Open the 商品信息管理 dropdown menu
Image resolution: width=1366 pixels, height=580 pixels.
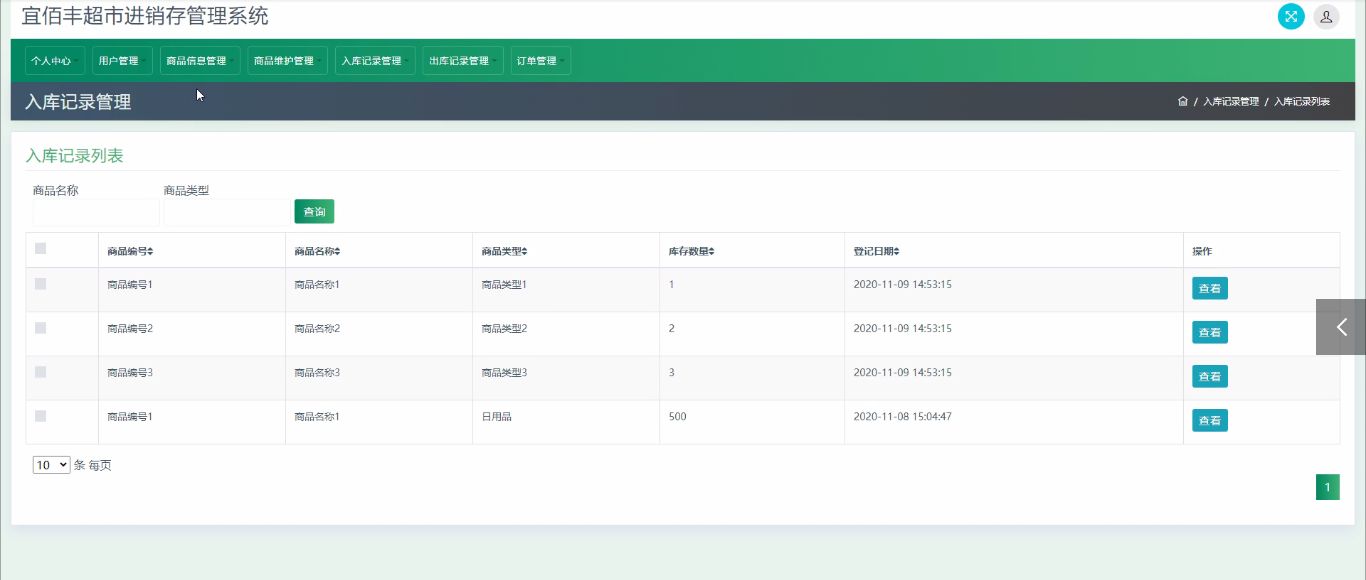[x=200, y=61]
